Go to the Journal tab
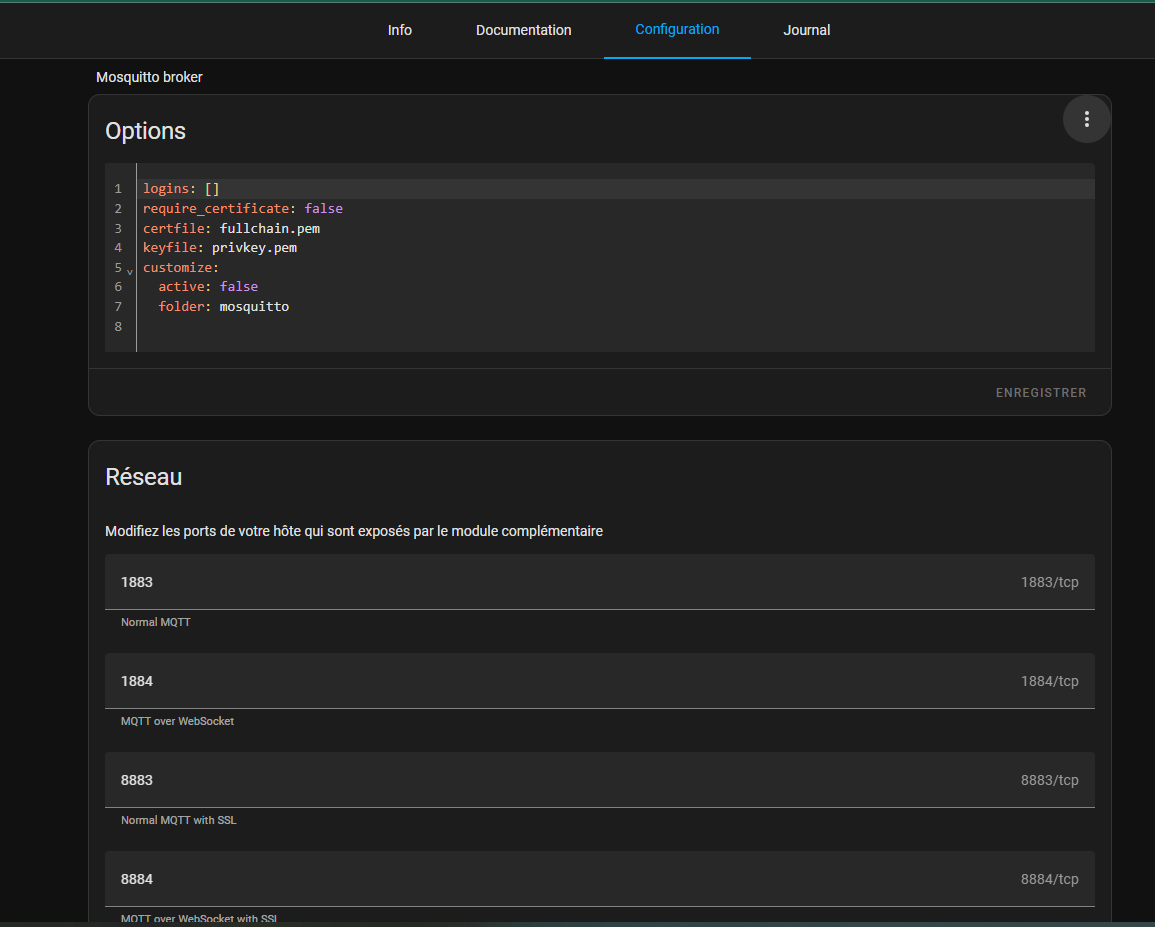1155x927 pixels. [806, 30]
